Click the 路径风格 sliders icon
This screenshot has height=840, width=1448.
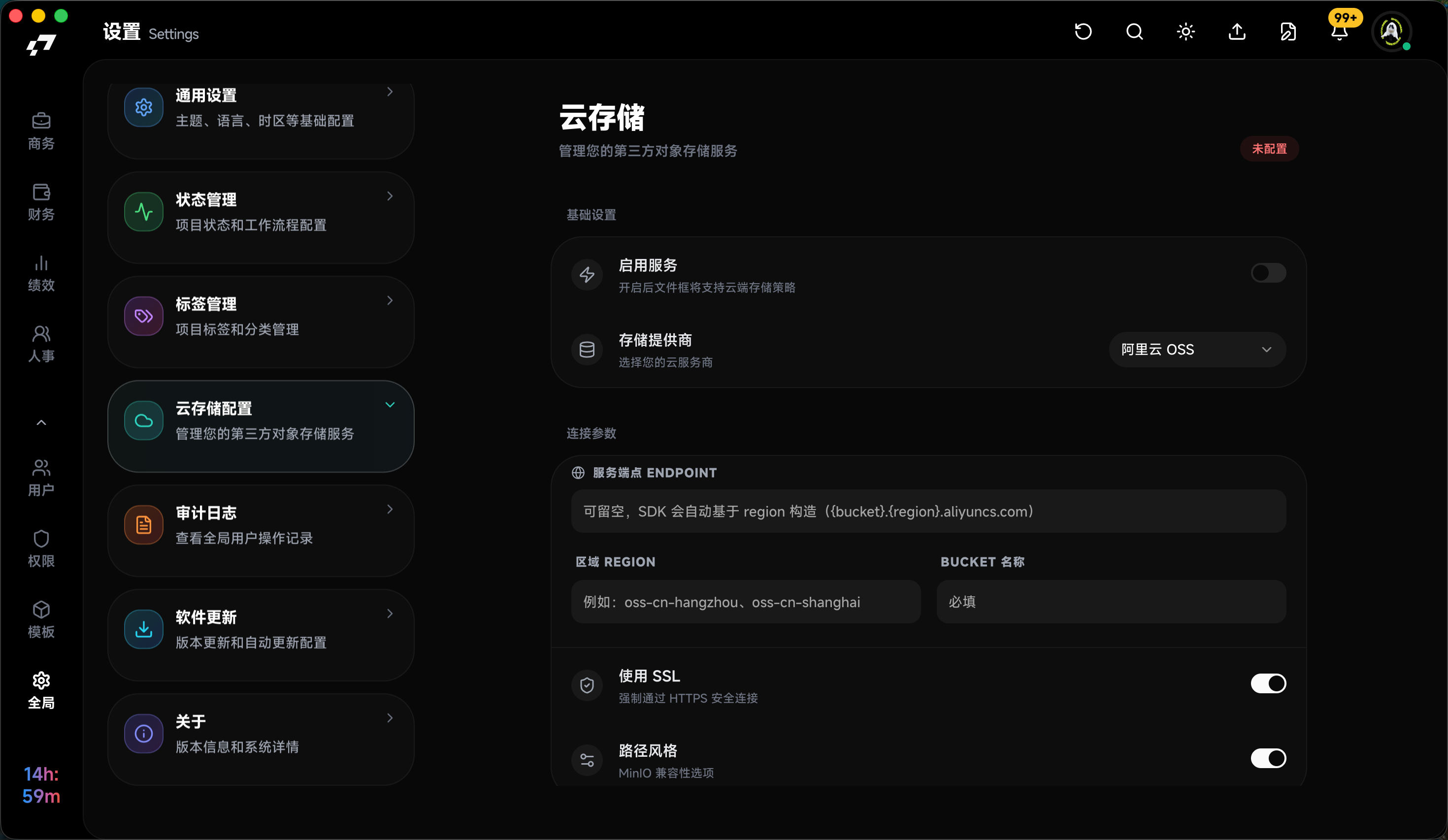587,760
